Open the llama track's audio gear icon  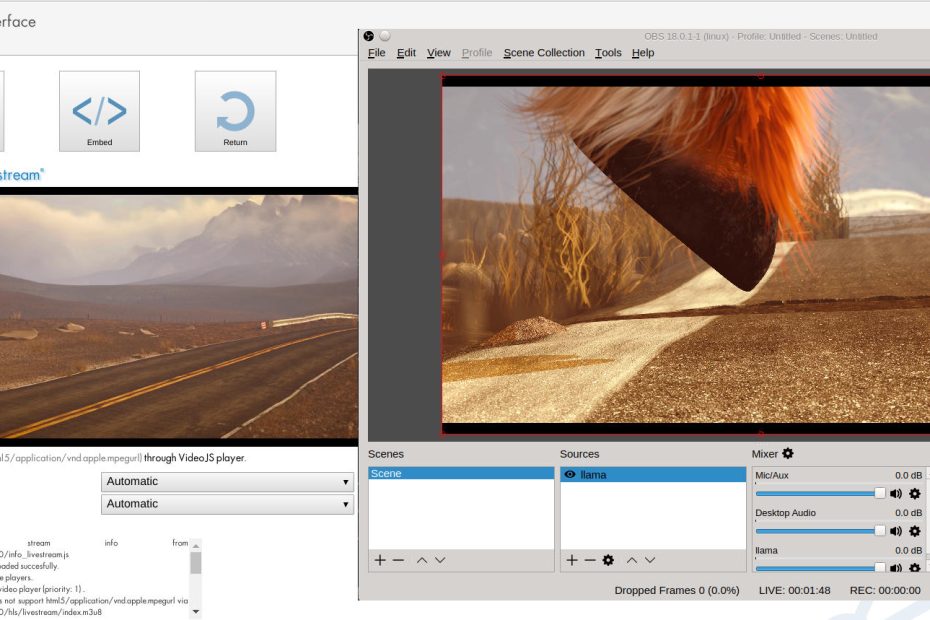click(x=914, y=568)
